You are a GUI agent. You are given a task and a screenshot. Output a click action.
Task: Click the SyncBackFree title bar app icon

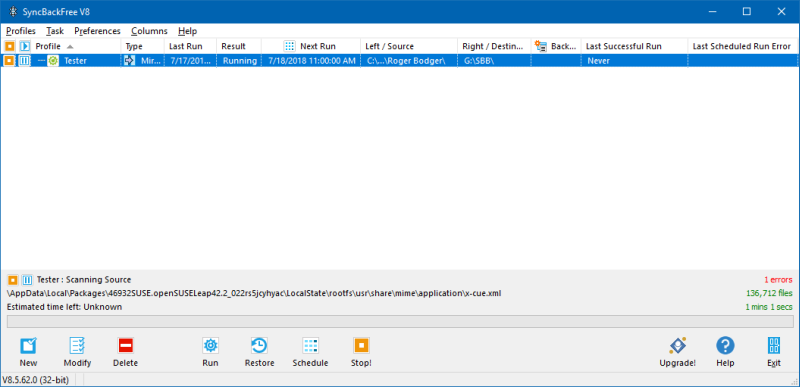13,11
